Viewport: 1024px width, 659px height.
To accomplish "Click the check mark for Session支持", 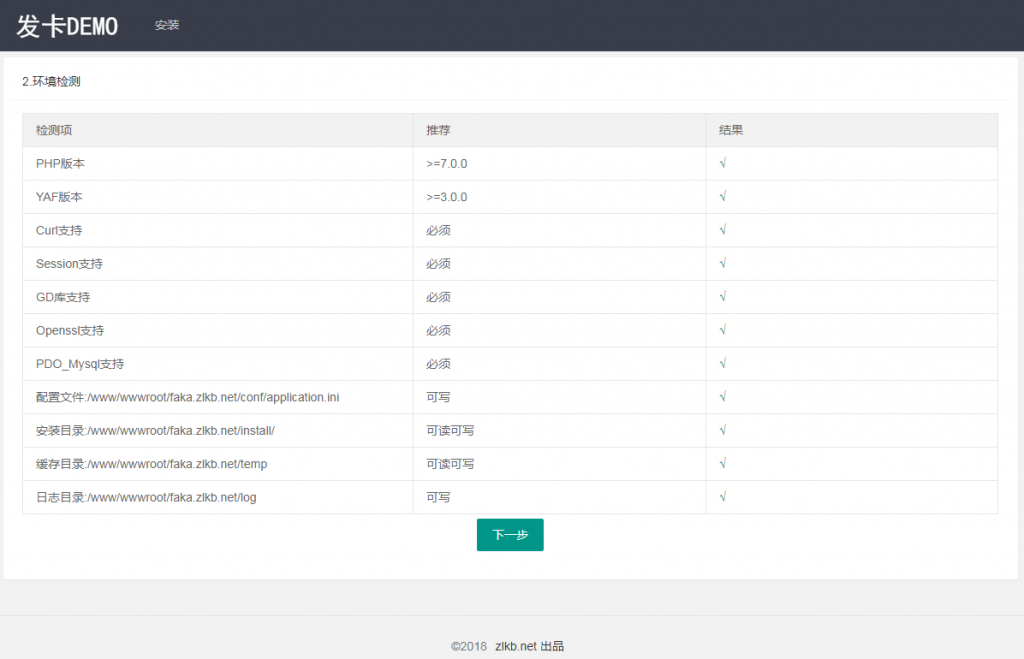I will point(723,263).
